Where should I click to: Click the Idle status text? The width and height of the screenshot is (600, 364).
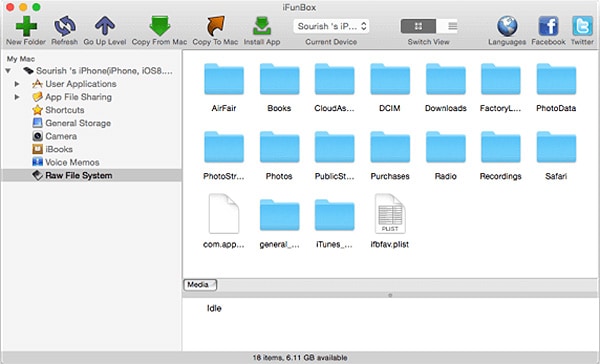[214, 308]
